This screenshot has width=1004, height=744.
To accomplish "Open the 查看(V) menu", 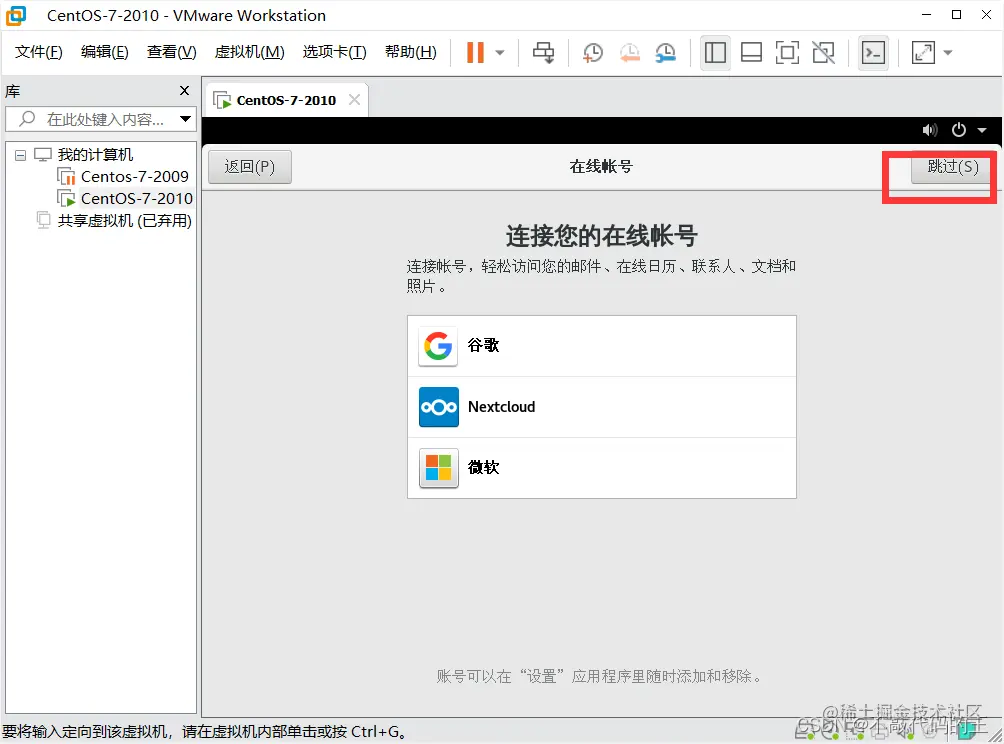I will pos(172,52).
